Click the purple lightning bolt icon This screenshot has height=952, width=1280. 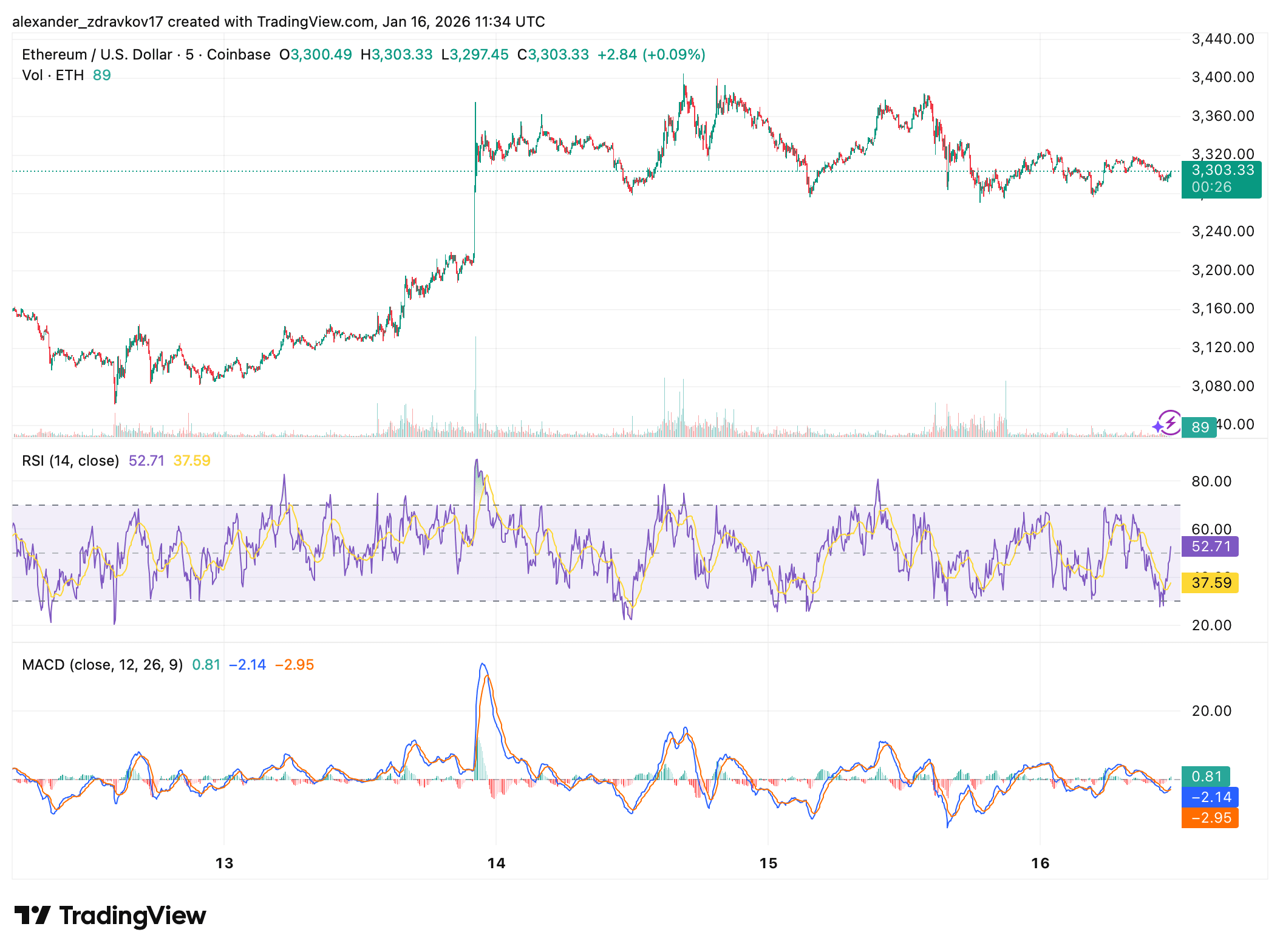pyautogui.click(x=1169, y=422)
